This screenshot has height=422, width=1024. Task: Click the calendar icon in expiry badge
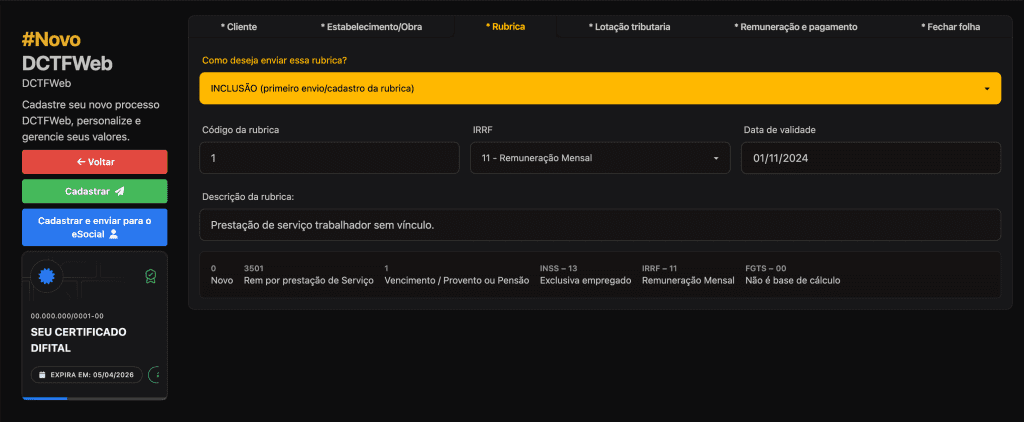click(x=42, y=375)
